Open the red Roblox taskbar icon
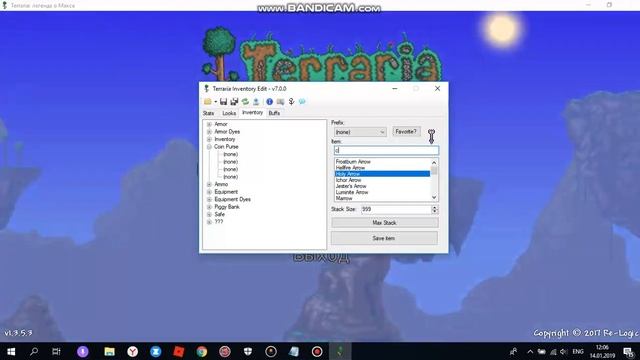 click(179, 351)
